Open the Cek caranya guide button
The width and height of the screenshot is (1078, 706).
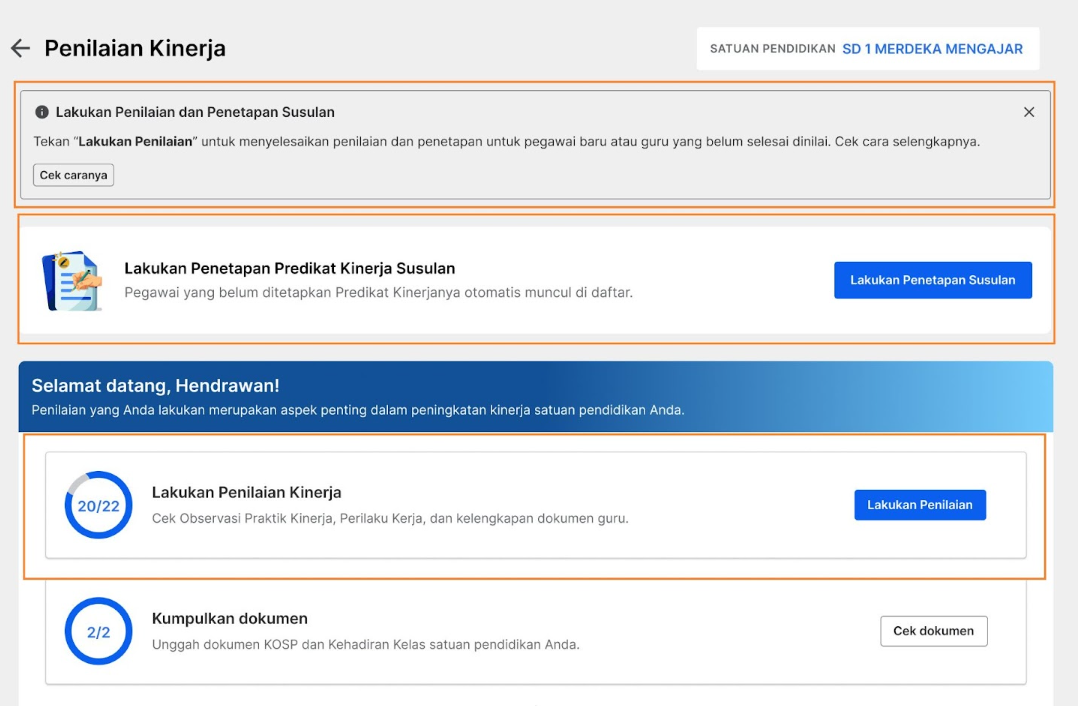coord(74,175)
